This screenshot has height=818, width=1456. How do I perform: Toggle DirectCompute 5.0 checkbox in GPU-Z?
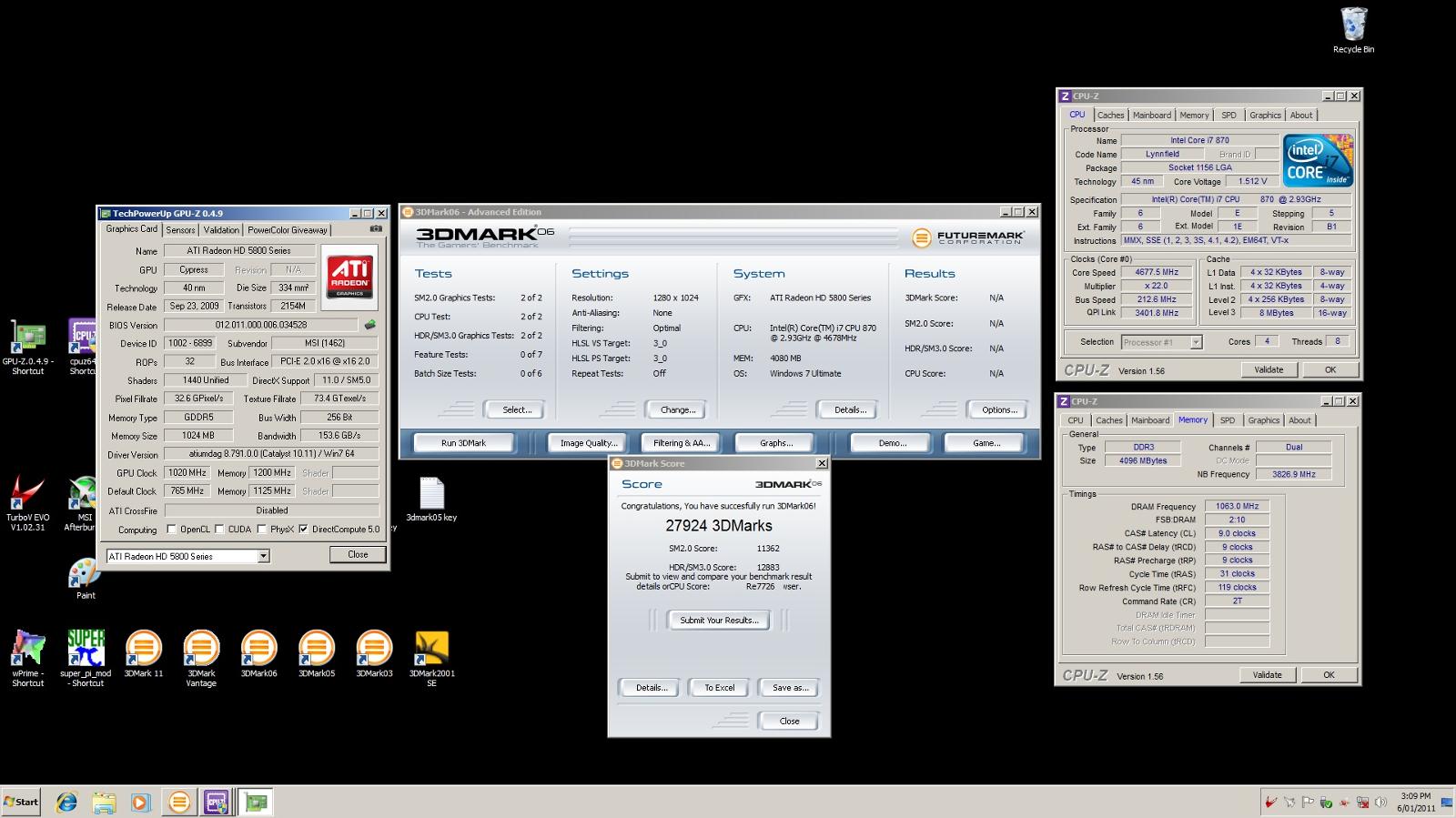(303, 530)
